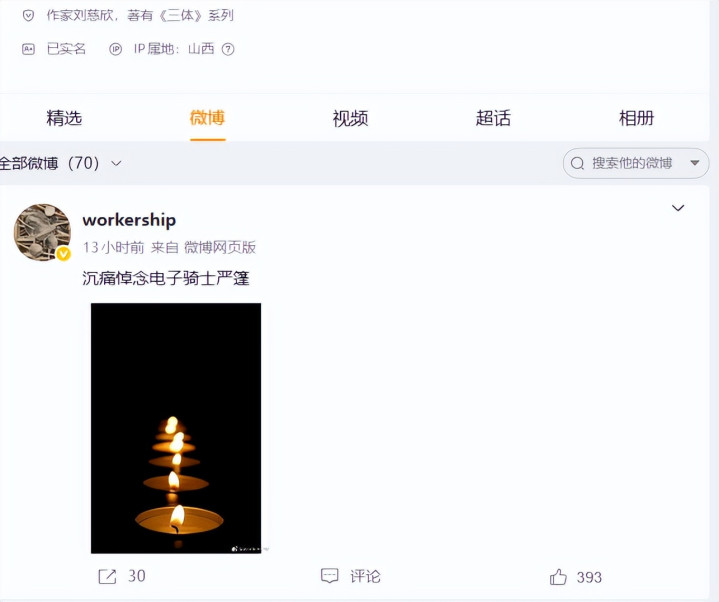Open the 超话 tab

point(493,118)
